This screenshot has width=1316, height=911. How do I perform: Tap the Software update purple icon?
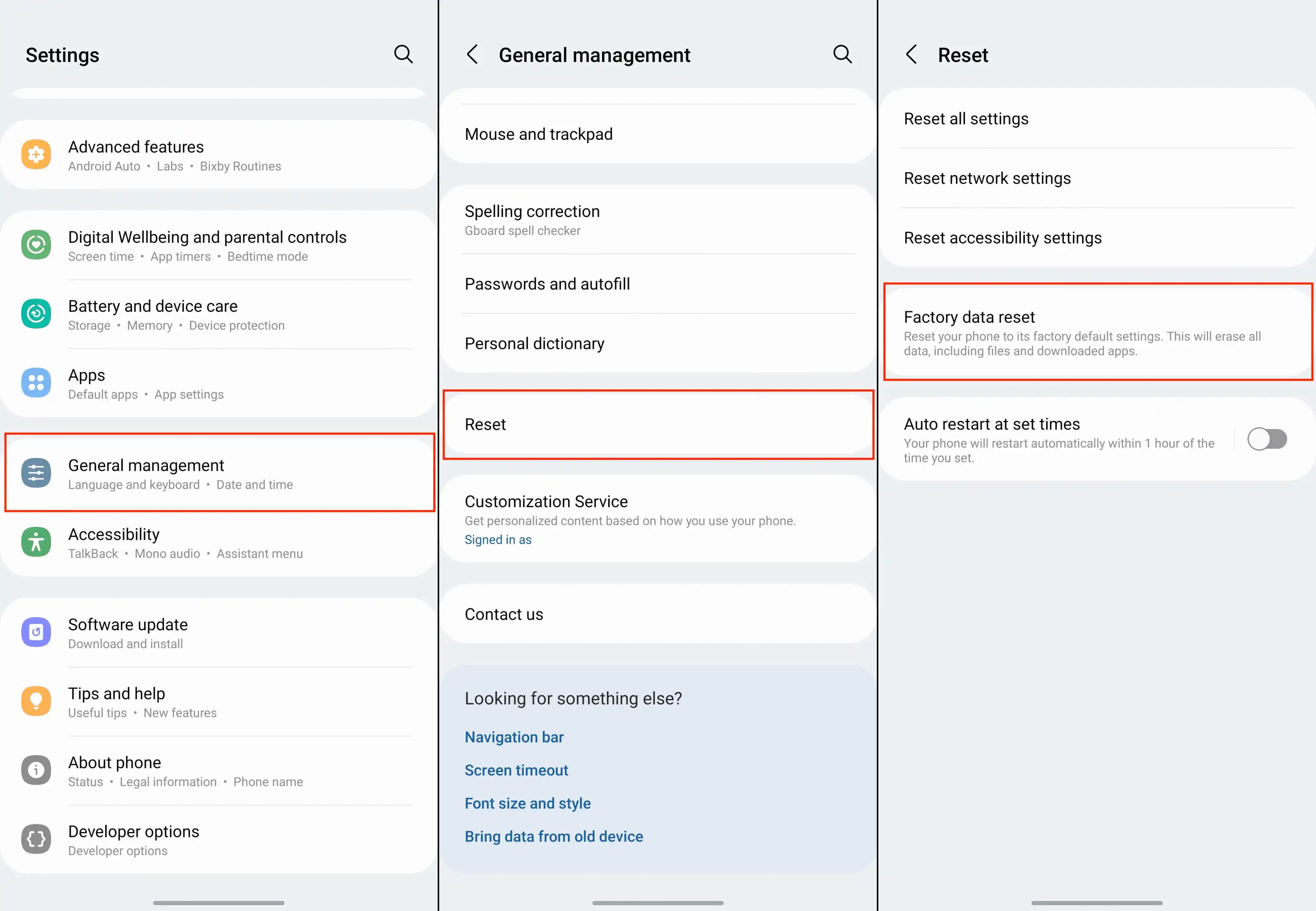click(x=36, y=632)
